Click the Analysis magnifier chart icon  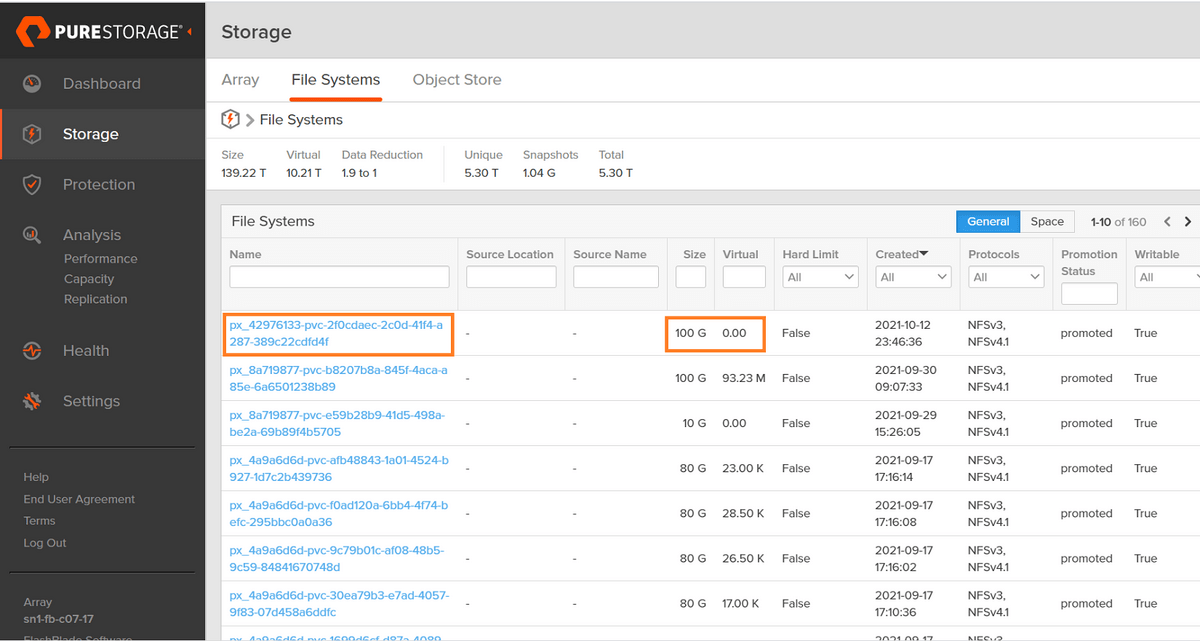coord(32,235)
